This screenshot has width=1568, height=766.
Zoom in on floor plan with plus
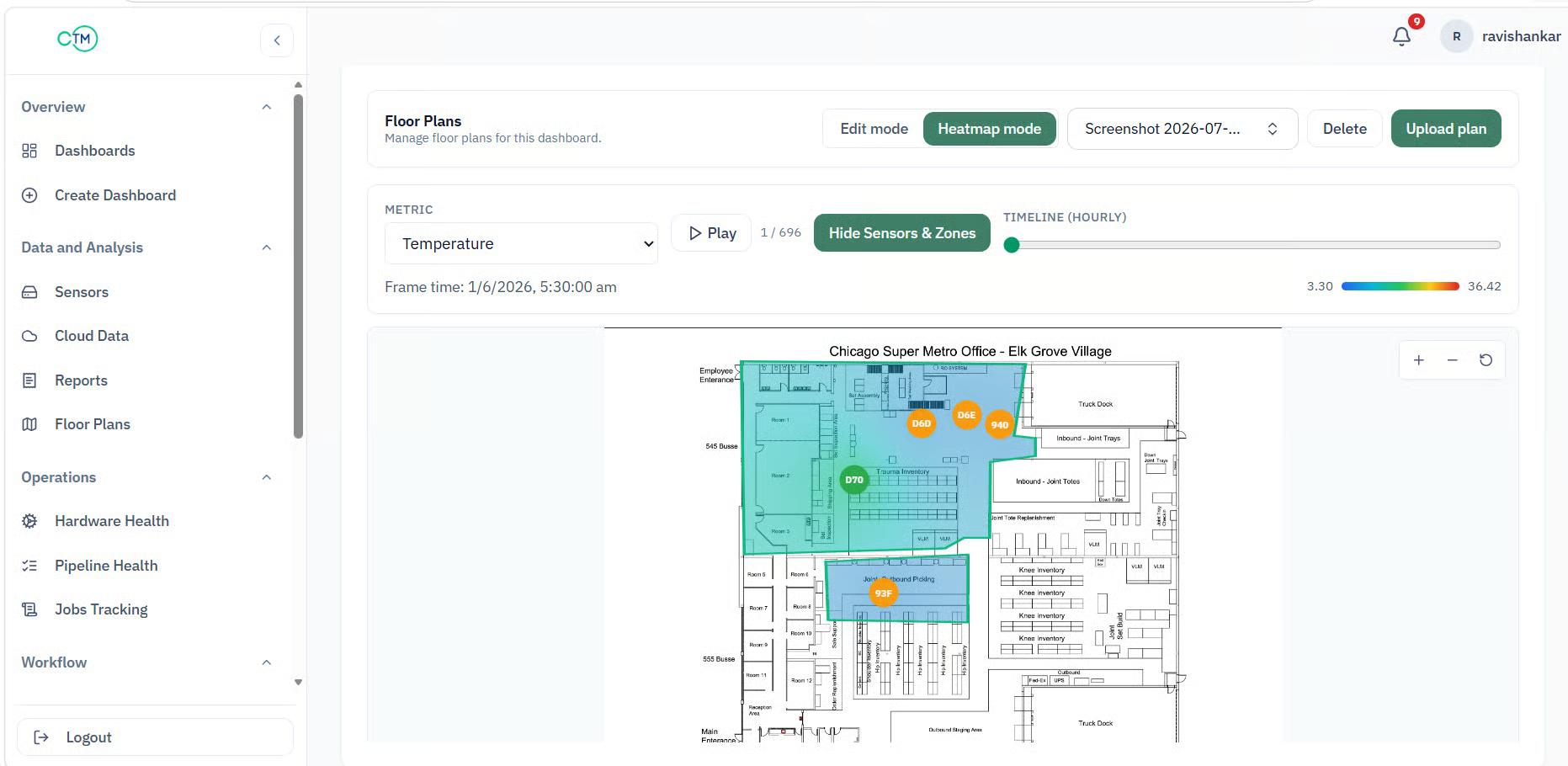[x=1418, y=360]
